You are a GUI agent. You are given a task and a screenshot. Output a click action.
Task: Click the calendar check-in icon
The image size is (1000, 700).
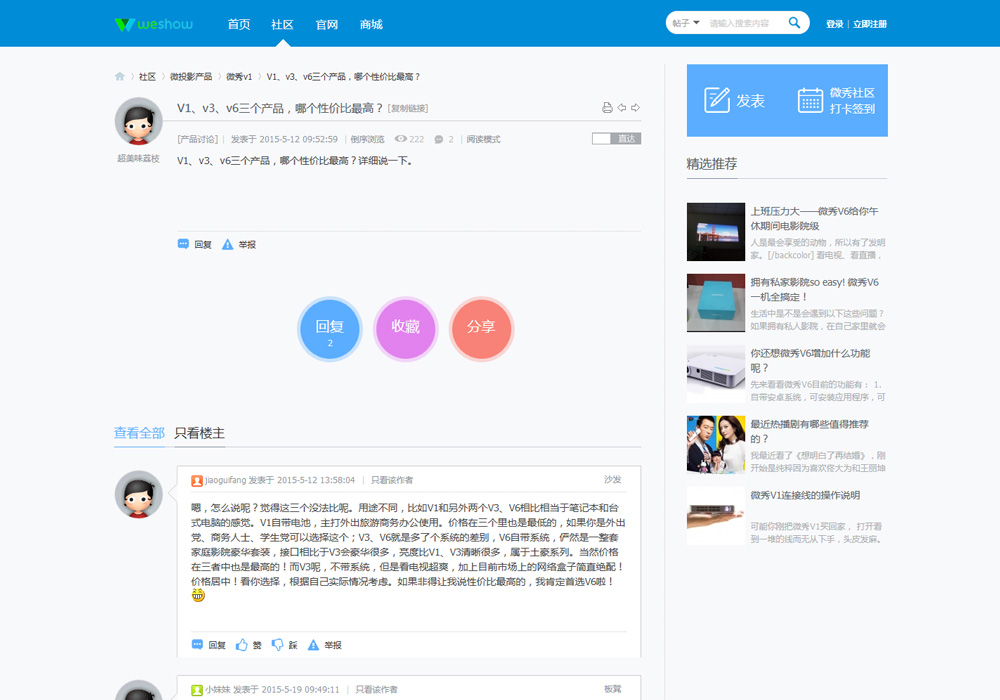click(x=811, y=100)
